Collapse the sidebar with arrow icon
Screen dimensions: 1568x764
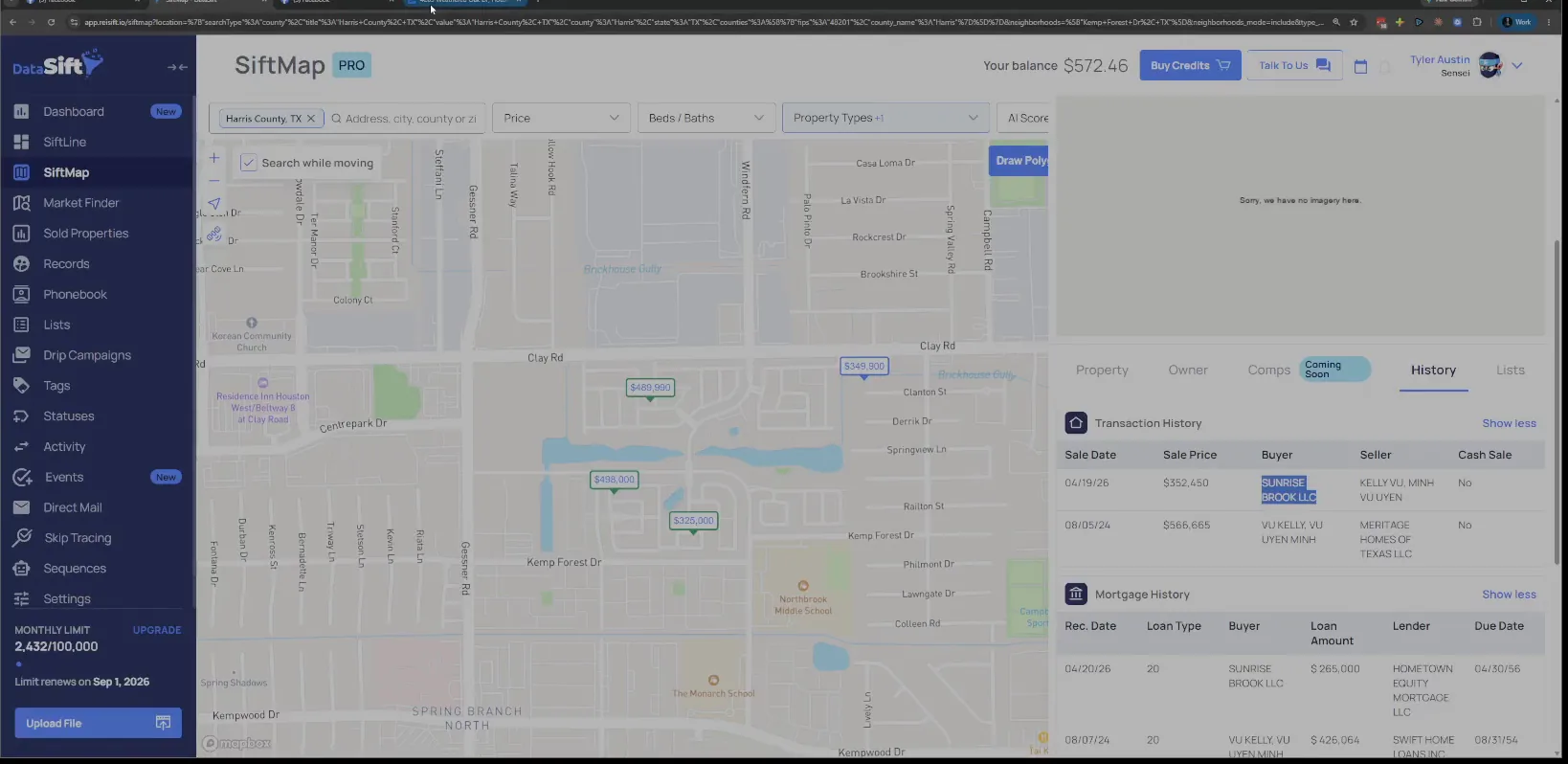tap(177, 67)
